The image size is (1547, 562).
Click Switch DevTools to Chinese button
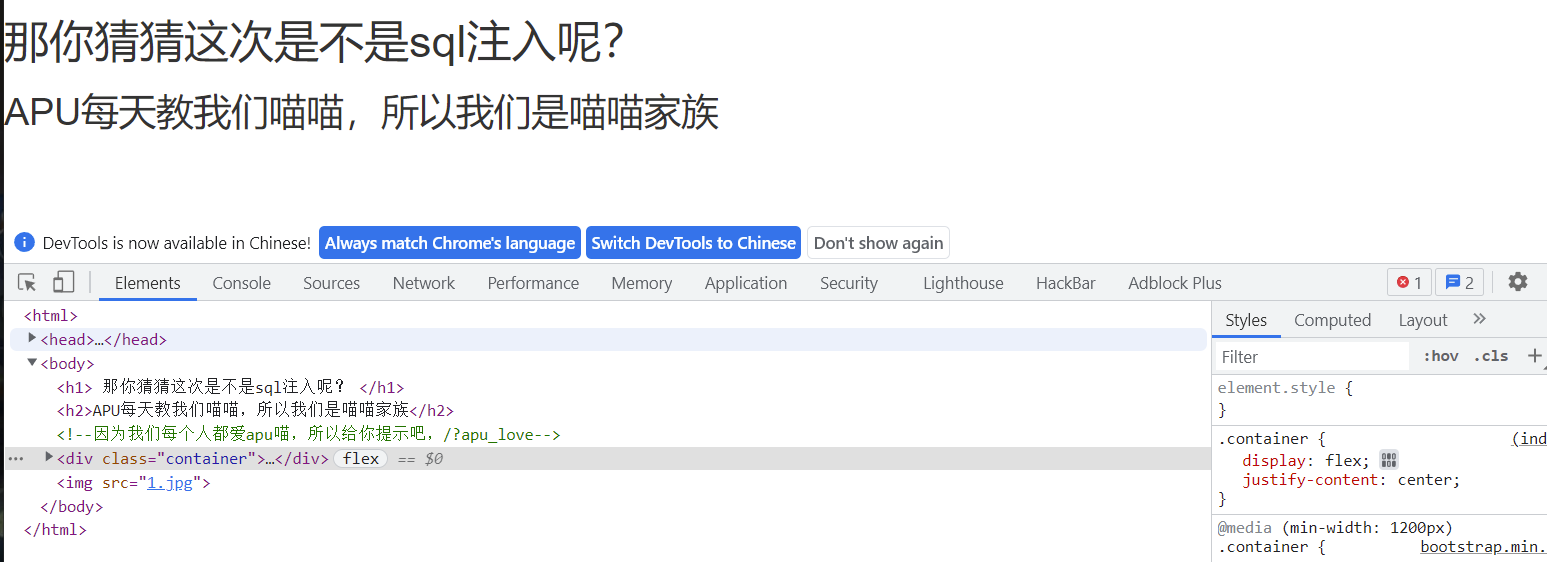(x=693, y=243)
